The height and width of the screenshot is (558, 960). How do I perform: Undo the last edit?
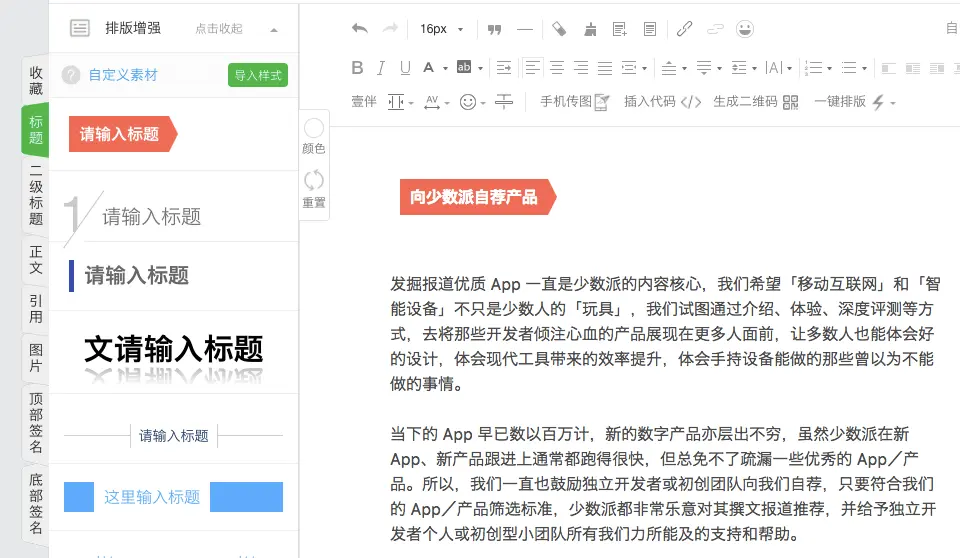click(x=360, y=29)
